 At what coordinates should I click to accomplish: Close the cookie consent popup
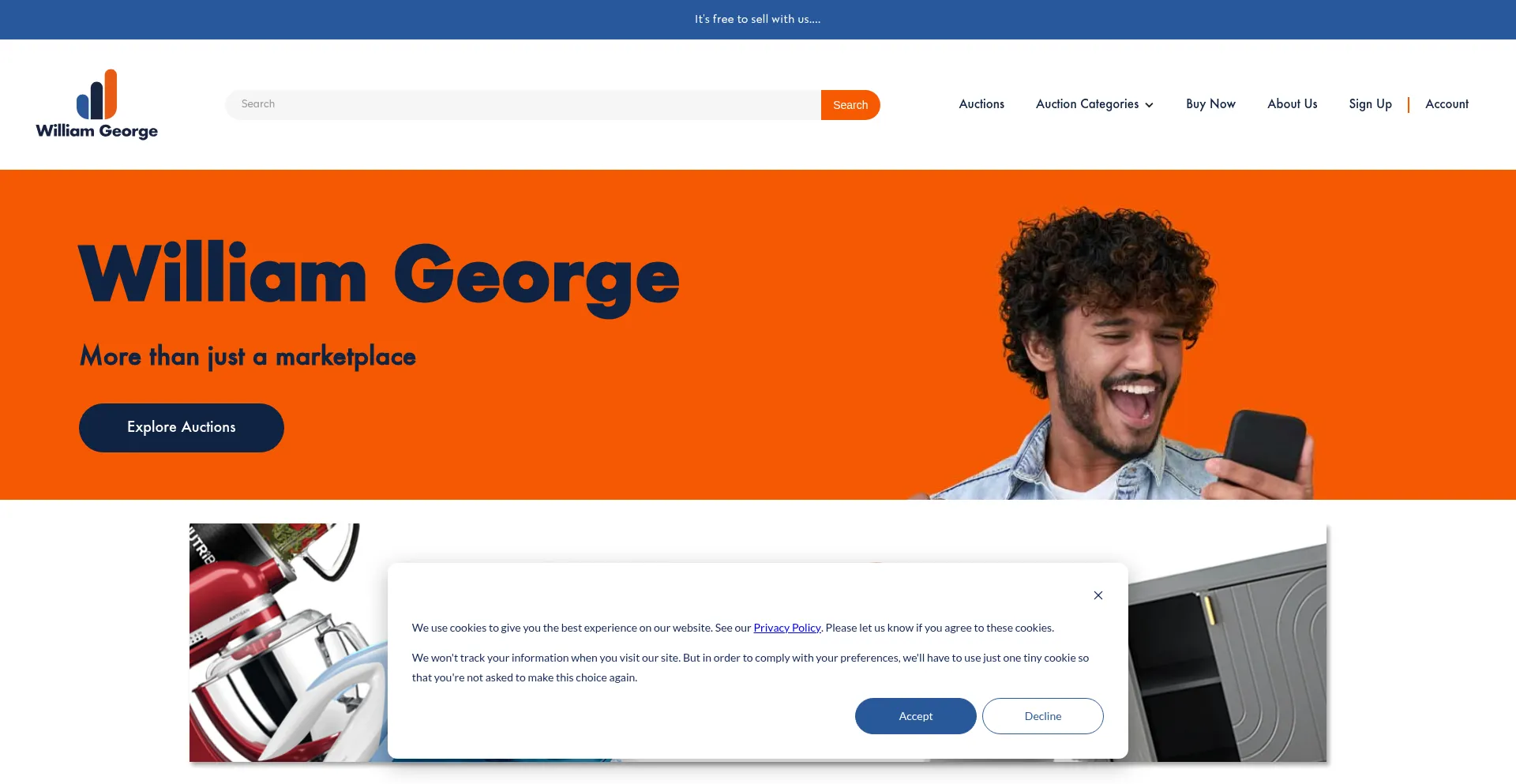[1098, 595]
